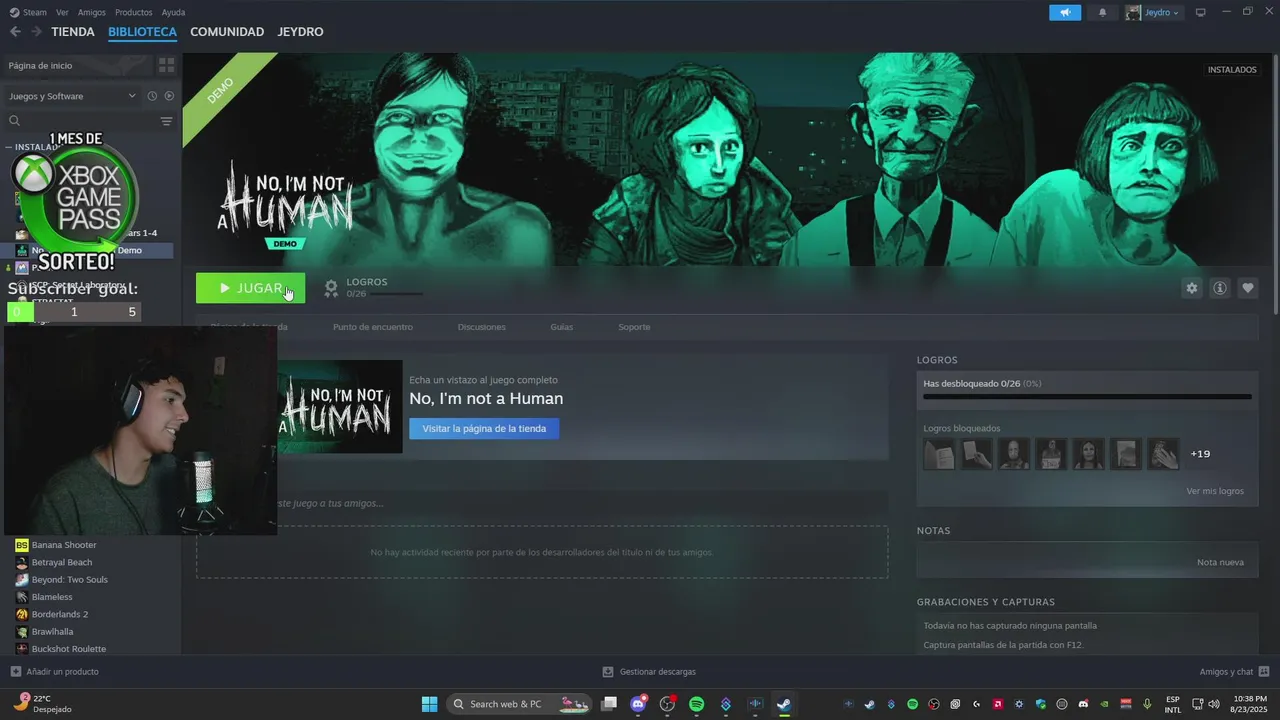
Task: Click achievements progress bar 0/26
Action: pyautogui.click(x=1087, y=396)
